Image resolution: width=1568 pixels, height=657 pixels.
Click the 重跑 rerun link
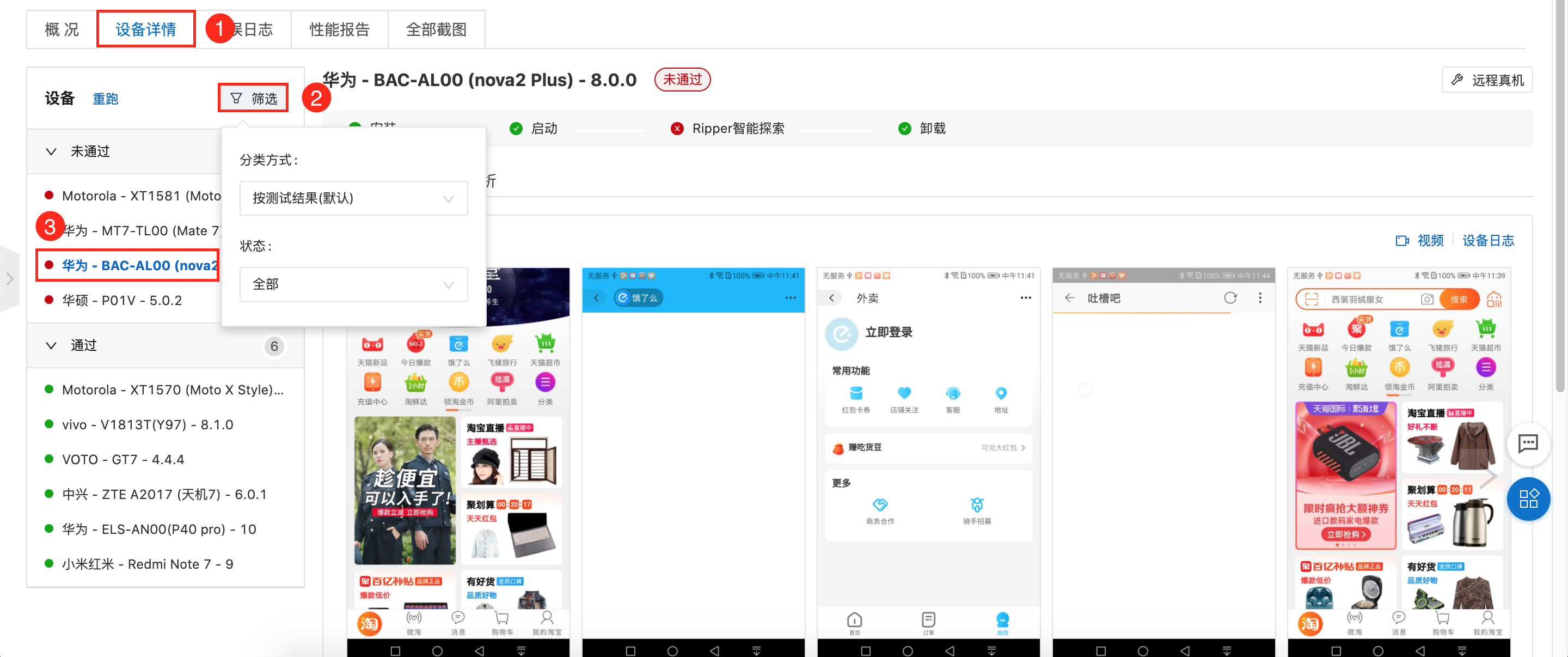pyautogui.click(x=105, y=99)
